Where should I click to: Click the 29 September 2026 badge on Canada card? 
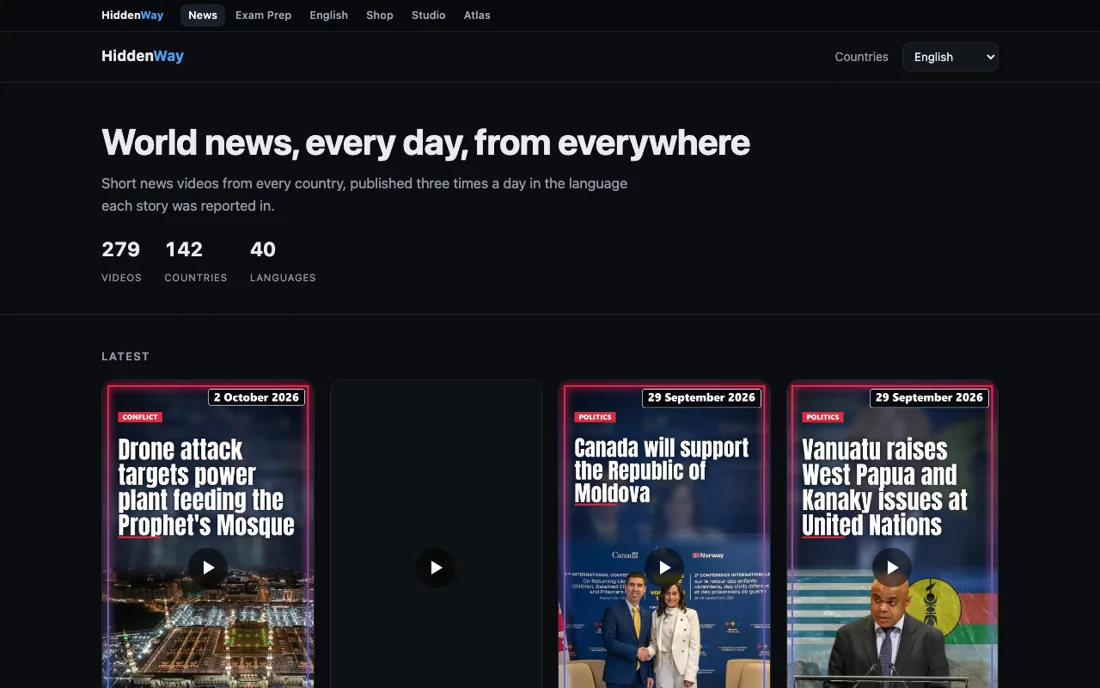[701, 398]
